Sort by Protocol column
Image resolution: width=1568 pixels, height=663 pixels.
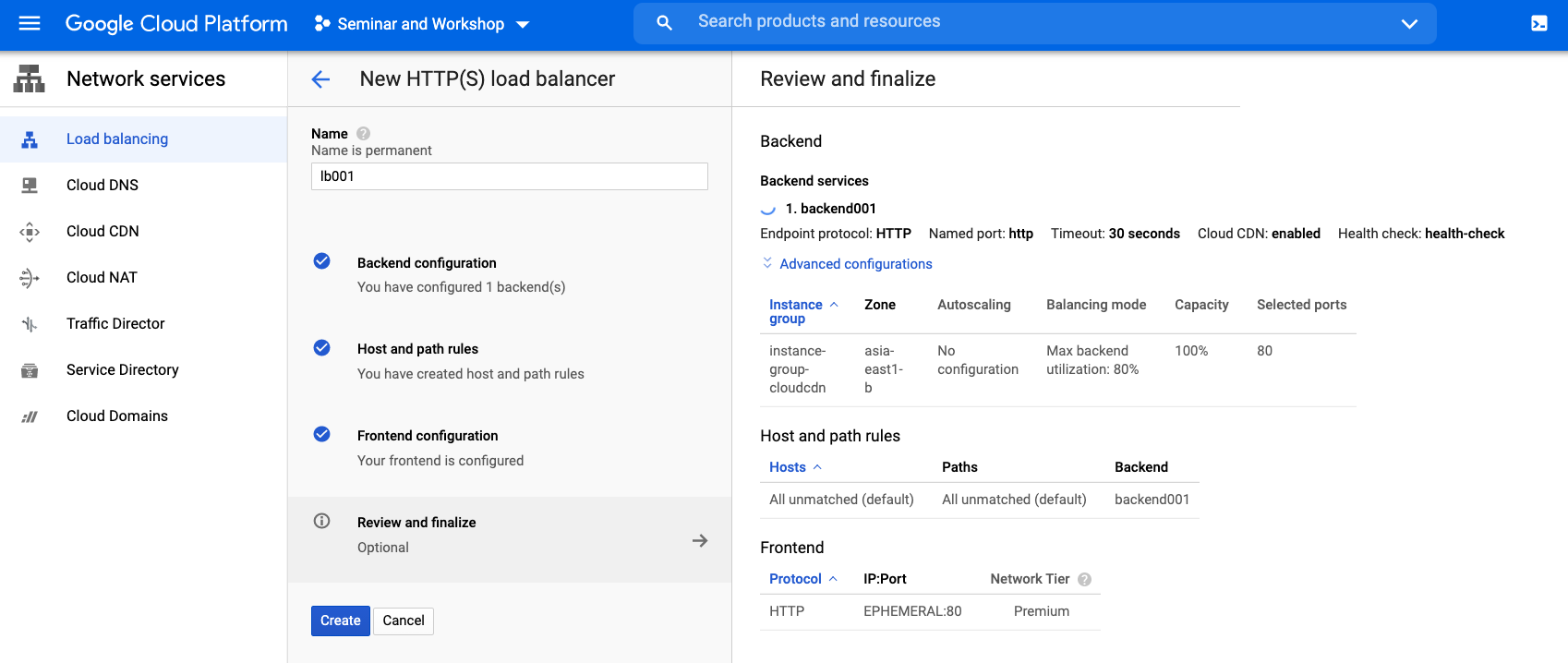coord(803,579)
